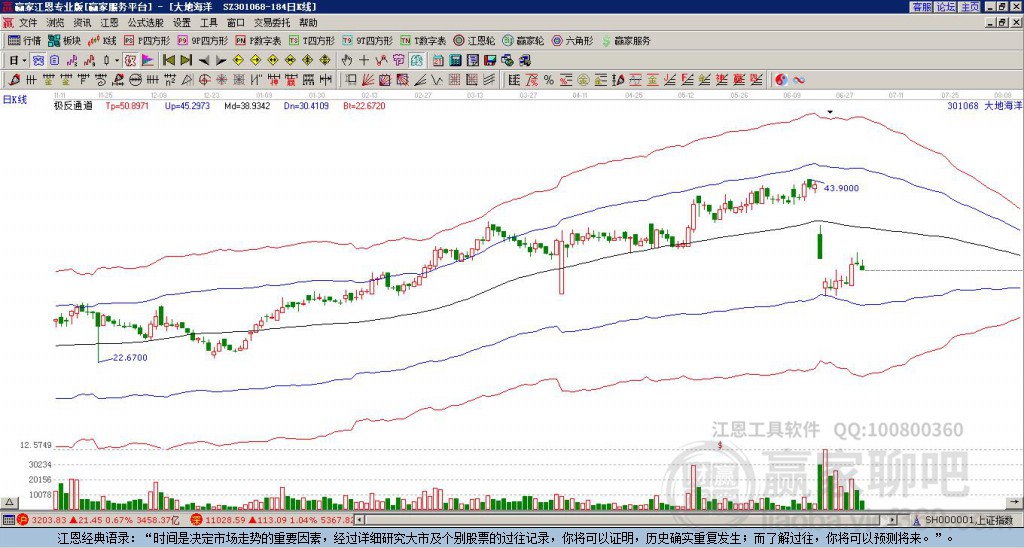This screenshot has height=548, width=1024.
Task: Click the 22.6700 price low label
Action: click(x=130, y=357)
